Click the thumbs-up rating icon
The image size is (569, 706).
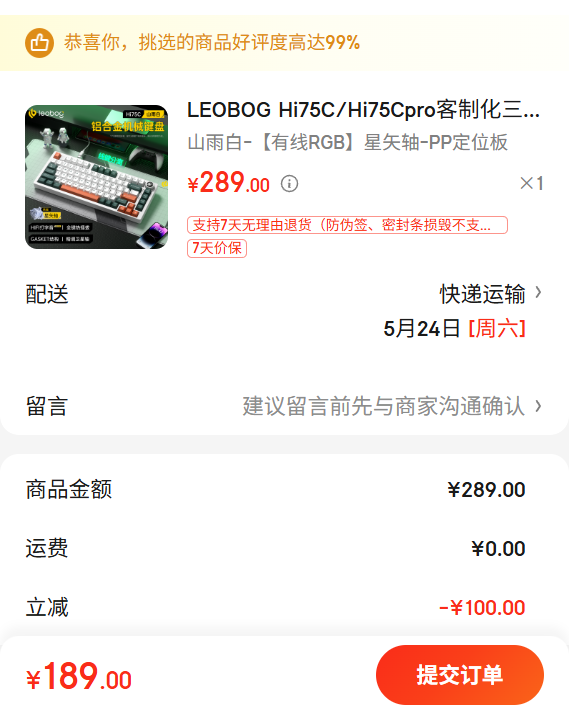point(39,43)
